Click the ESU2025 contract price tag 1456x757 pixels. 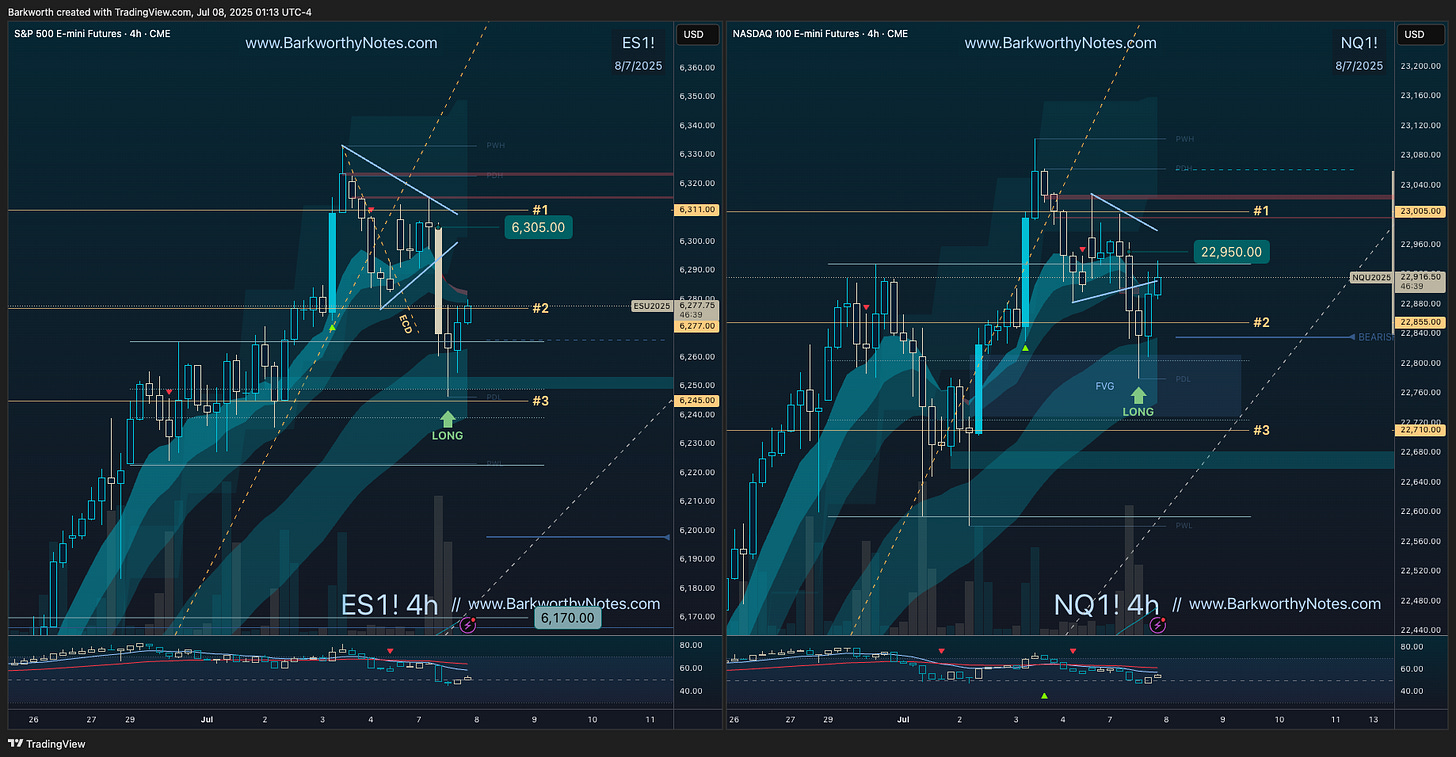tap(652, 306)
